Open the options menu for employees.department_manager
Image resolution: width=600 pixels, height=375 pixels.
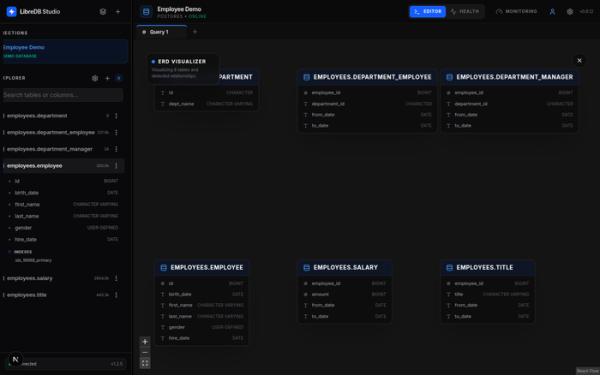click(x=116, y=149)
